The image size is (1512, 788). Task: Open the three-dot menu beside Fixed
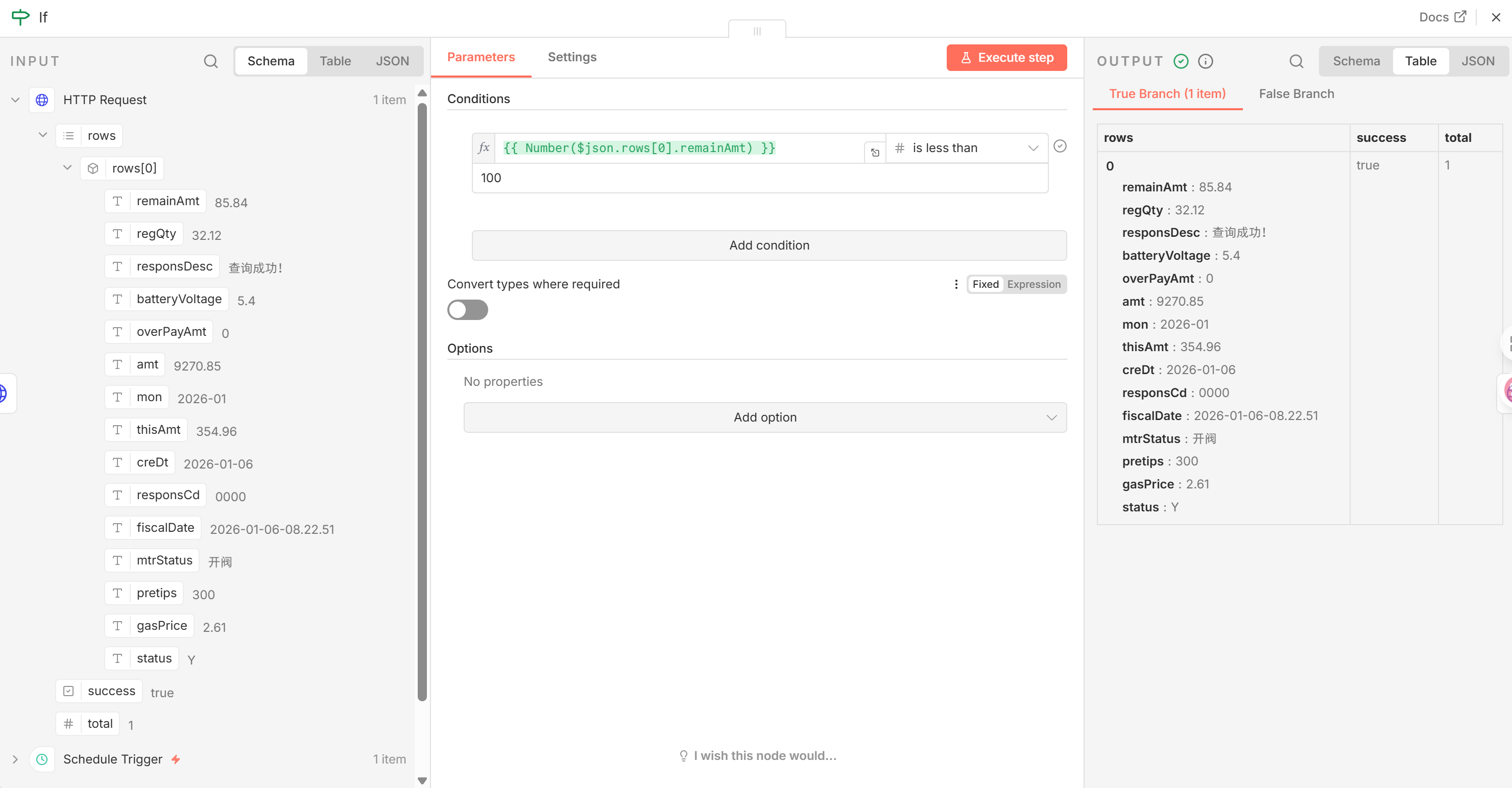click(x=956, y=284)
